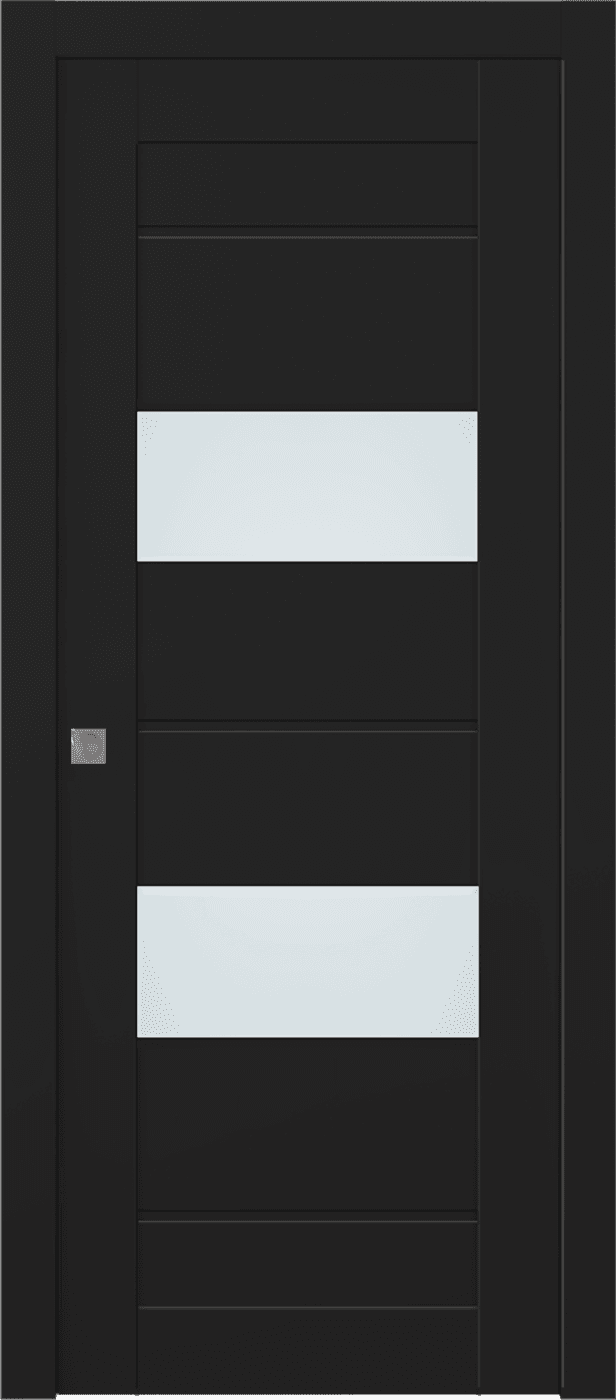Click the right outer door frame casing
This screenshot has width=616, height=1400.
point(590,700)
